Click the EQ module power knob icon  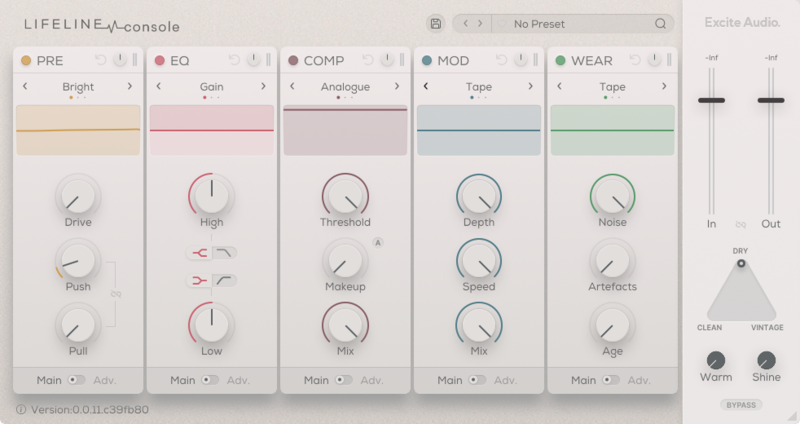pyautogui.click(x=251, y=61)
